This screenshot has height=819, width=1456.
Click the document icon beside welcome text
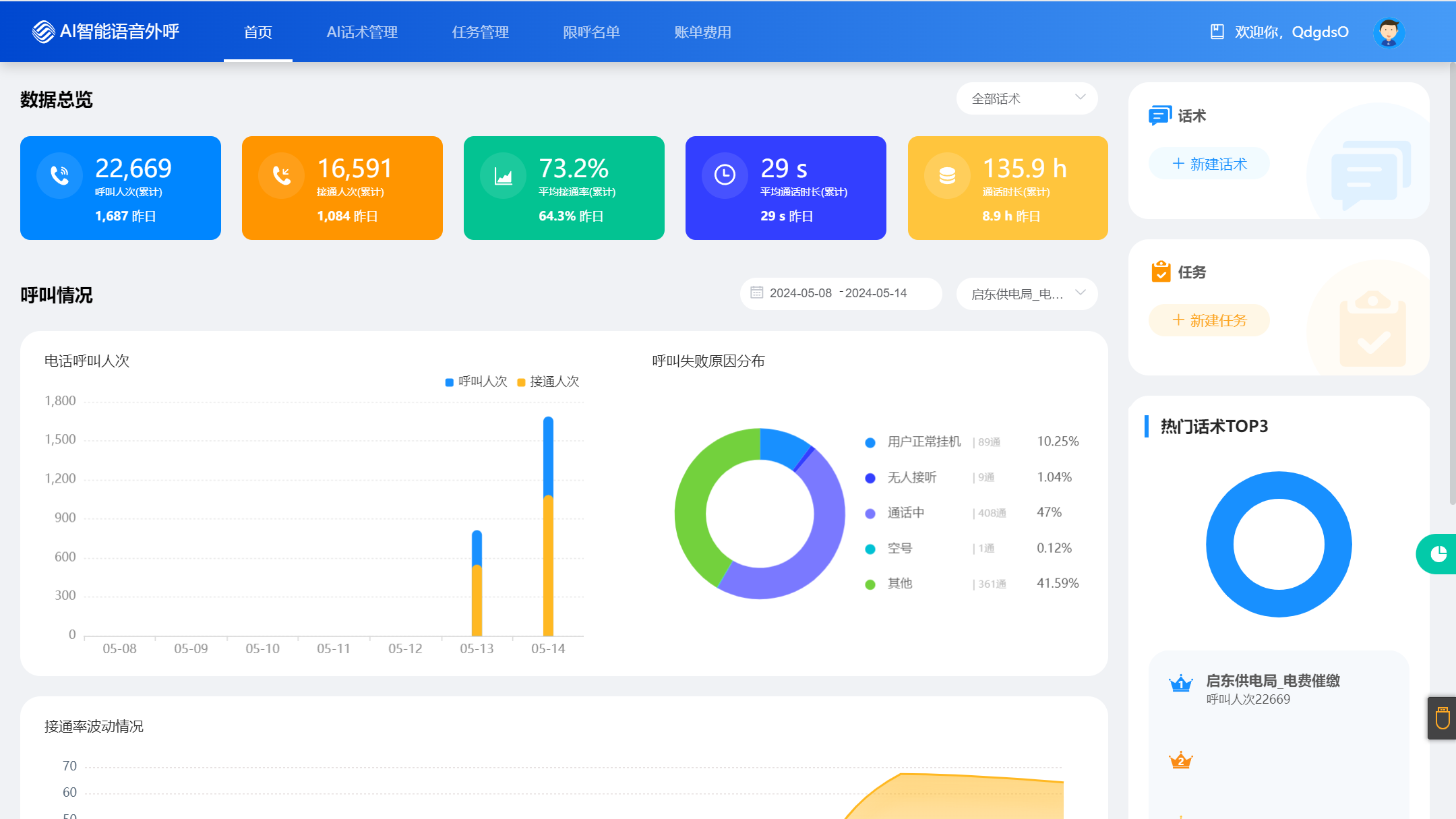pyautogui.click(x=1217, y=32)
